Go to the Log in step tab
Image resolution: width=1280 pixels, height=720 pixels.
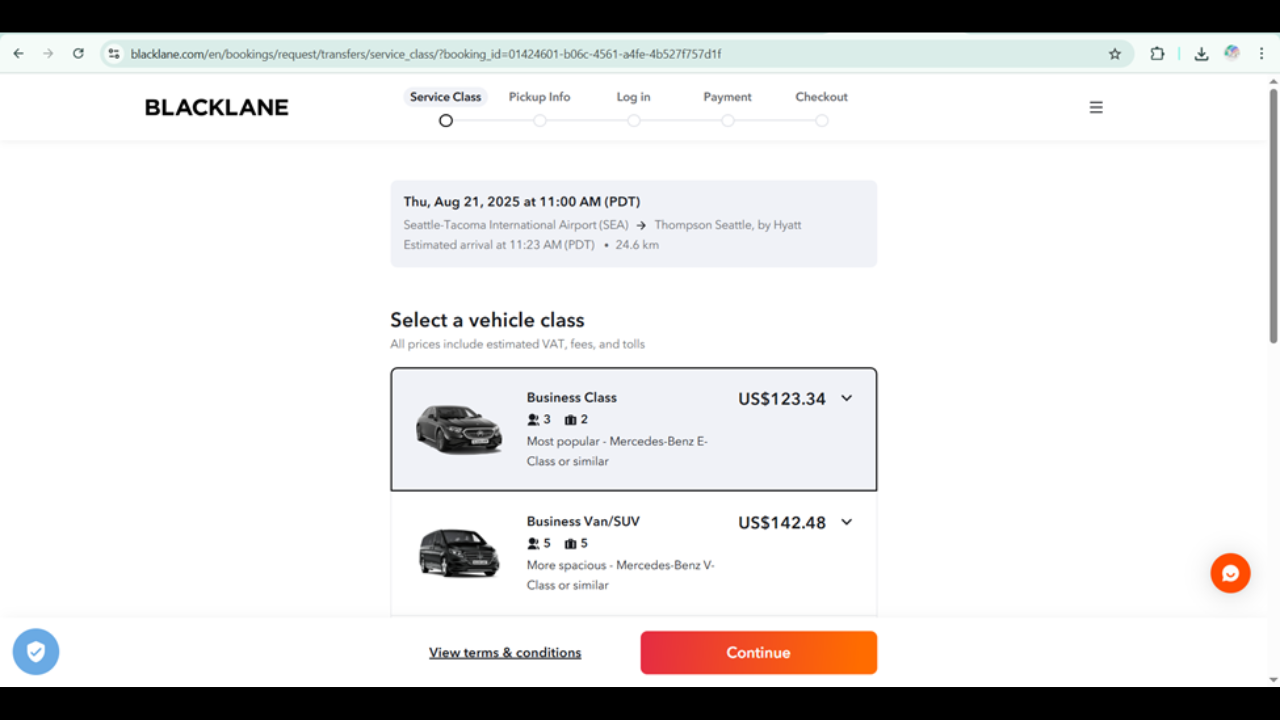(x=633, y=97)
